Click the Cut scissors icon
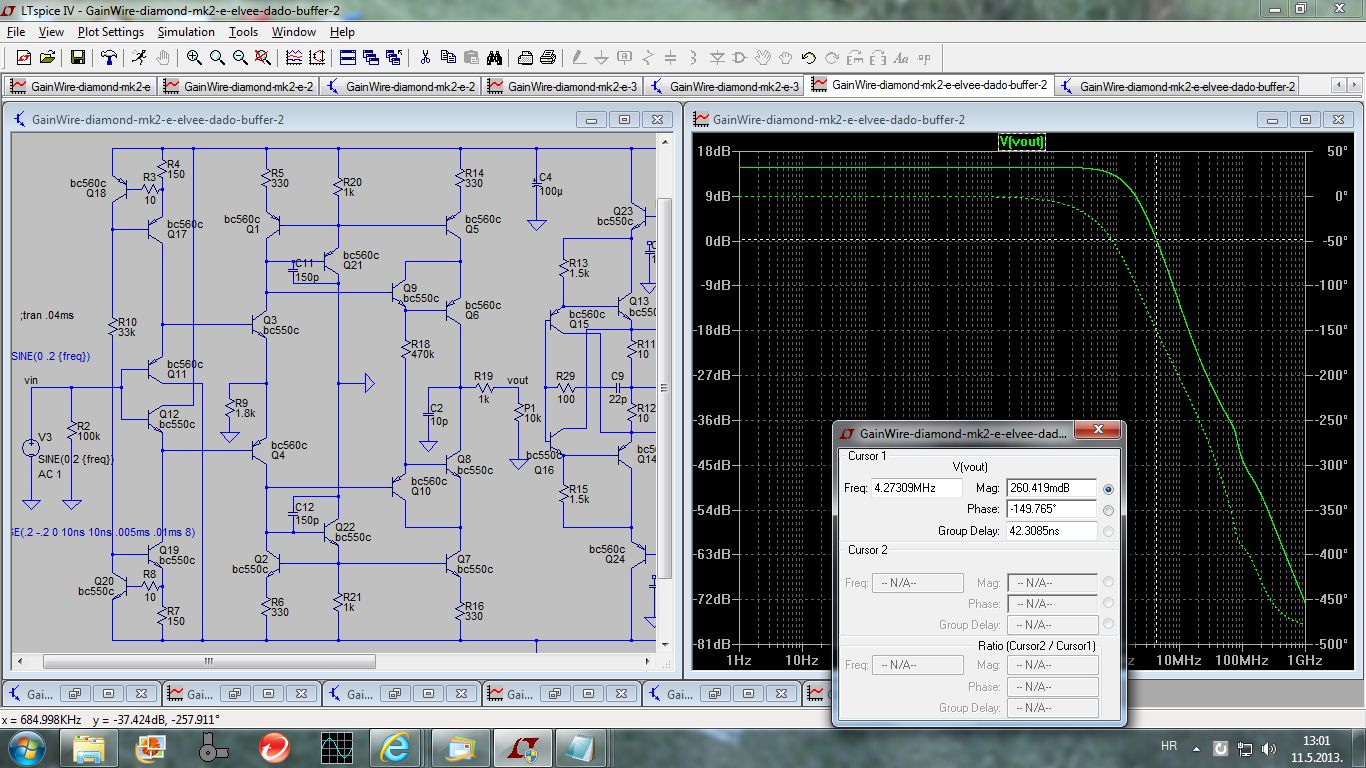This screenshot has width=1366, height=768. (x=425, y=58)
